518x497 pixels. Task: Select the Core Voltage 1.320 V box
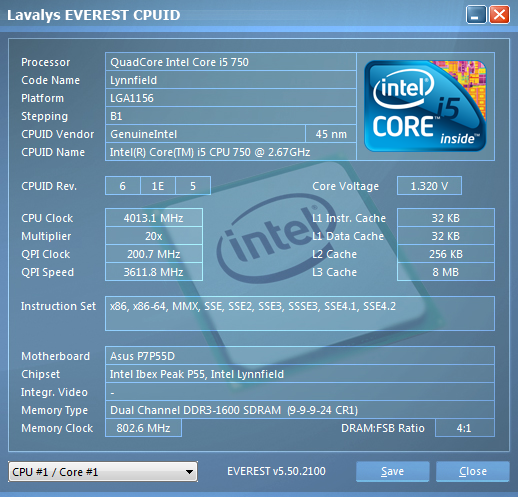(429, 186)
